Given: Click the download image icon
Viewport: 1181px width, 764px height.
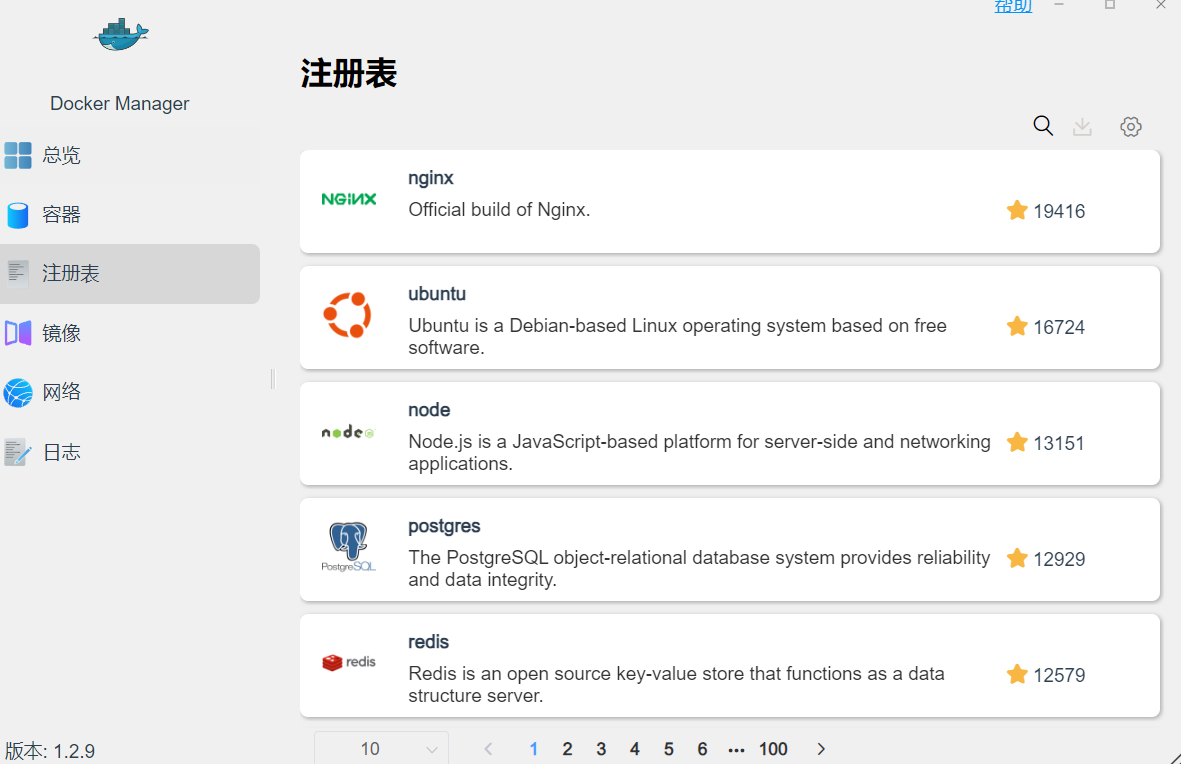Looking at the screenshot, I should (x=1082, y=127).
